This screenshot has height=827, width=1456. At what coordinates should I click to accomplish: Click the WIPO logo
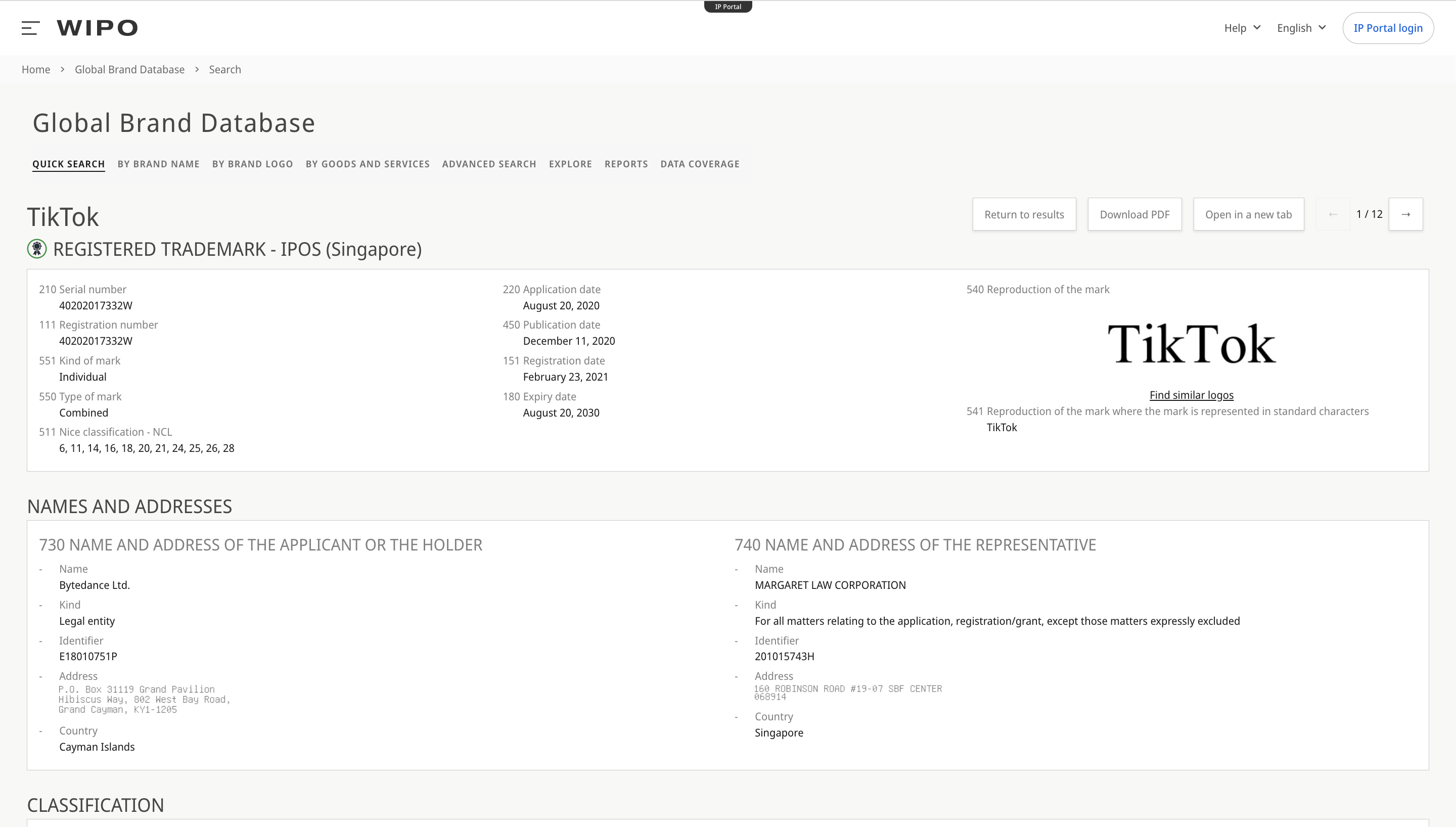tap(97, 28)
